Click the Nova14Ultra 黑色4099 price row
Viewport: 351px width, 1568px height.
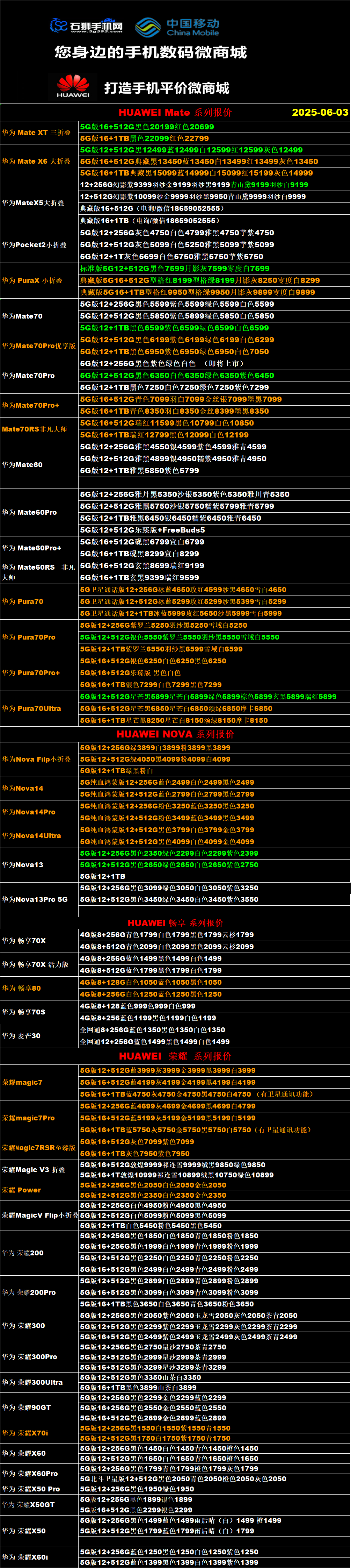pos(215,842)
